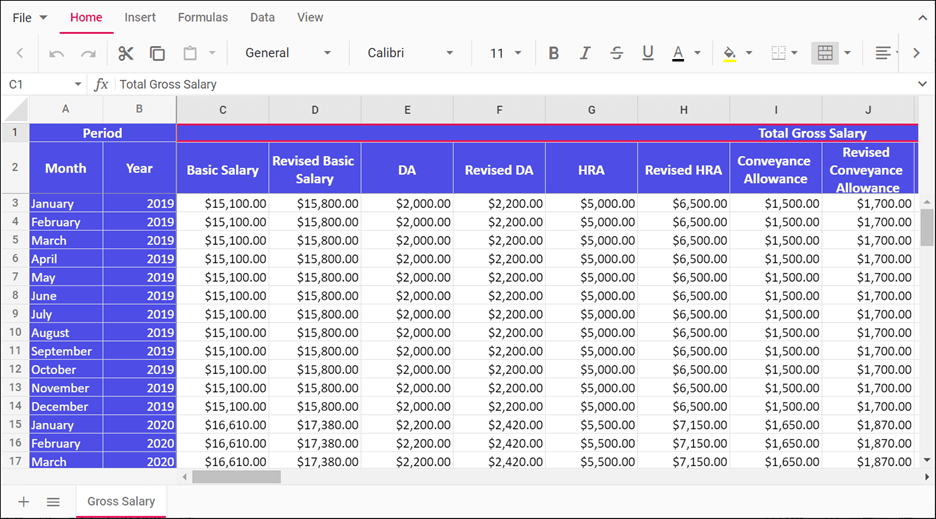Open the Insert ribbon tab
This screenshot has width=936, height=519.
tap(140, 17)
